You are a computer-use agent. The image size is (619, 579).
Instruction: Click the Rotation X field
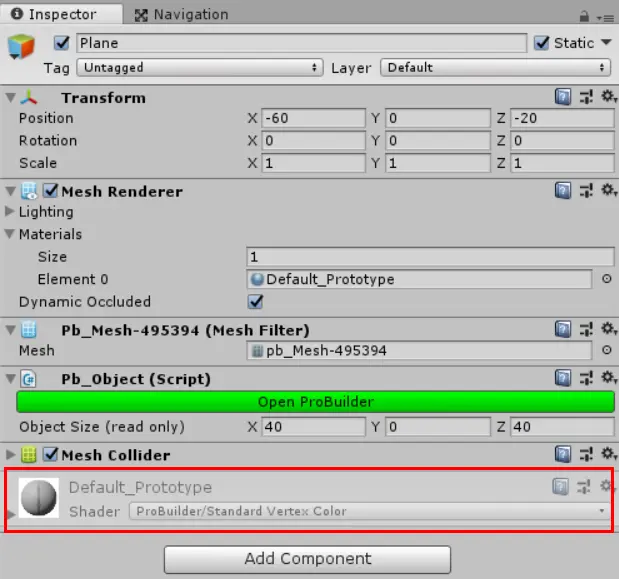coord(313,141)
